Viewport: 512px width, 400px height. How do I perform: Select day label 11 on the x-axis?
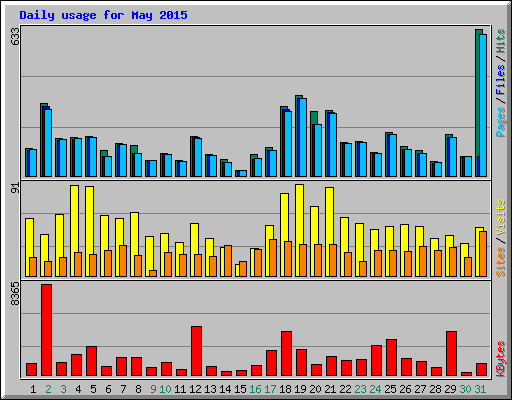point(180,389)
